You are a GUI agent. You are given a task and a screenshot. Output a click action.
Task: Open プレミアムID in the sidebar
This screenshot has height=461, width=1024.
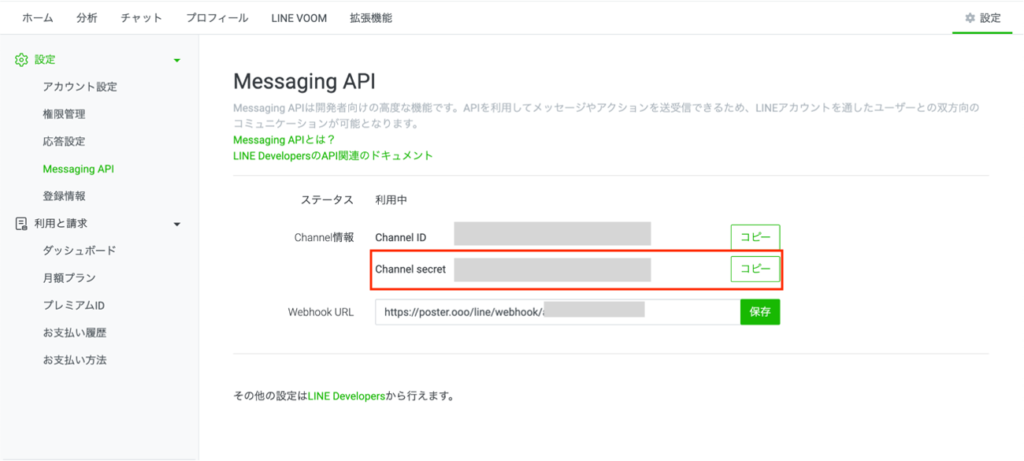[74, 305]
